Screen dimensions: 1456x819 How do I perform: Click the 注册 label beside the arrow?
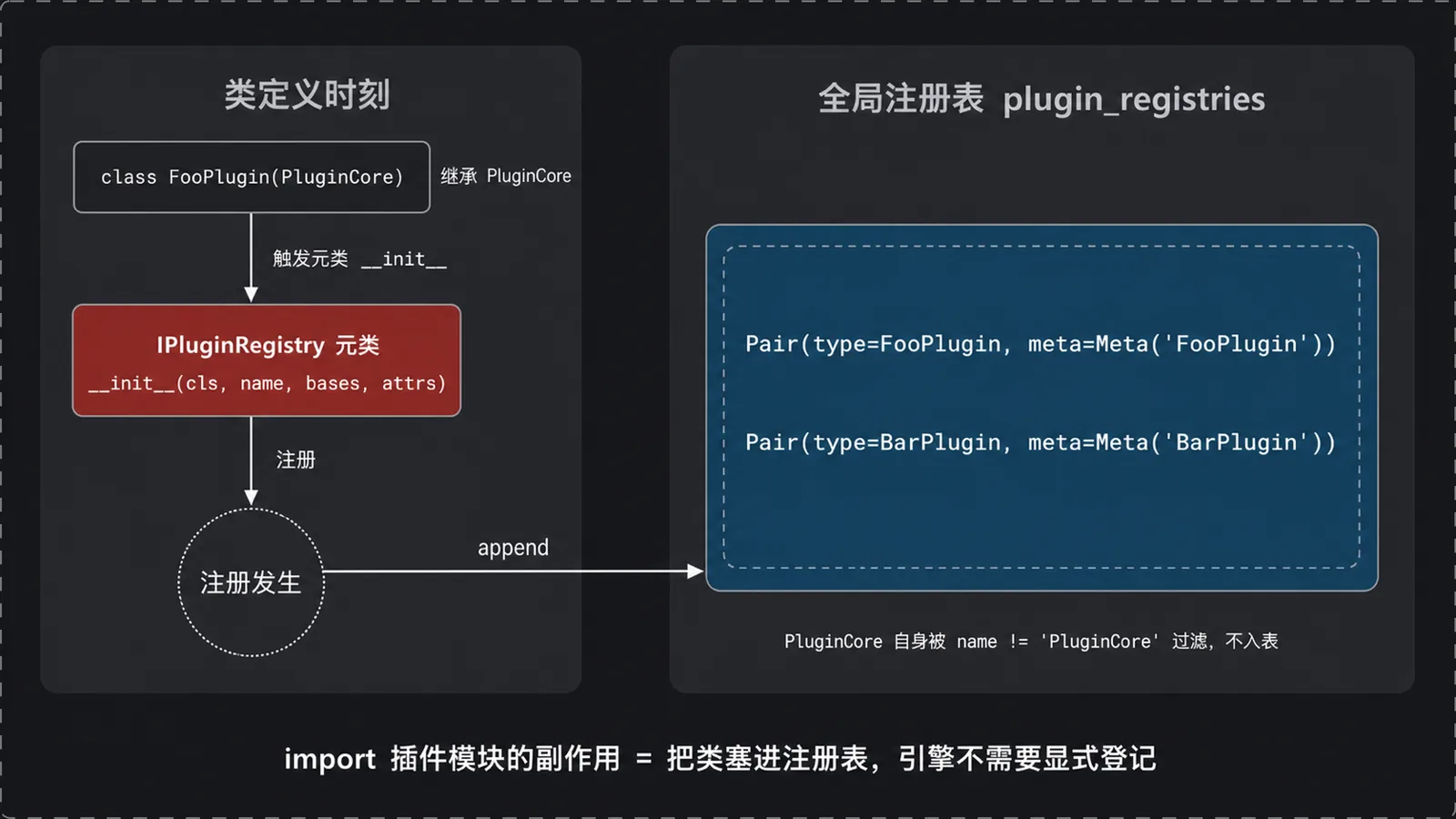[x=296, y=460]
